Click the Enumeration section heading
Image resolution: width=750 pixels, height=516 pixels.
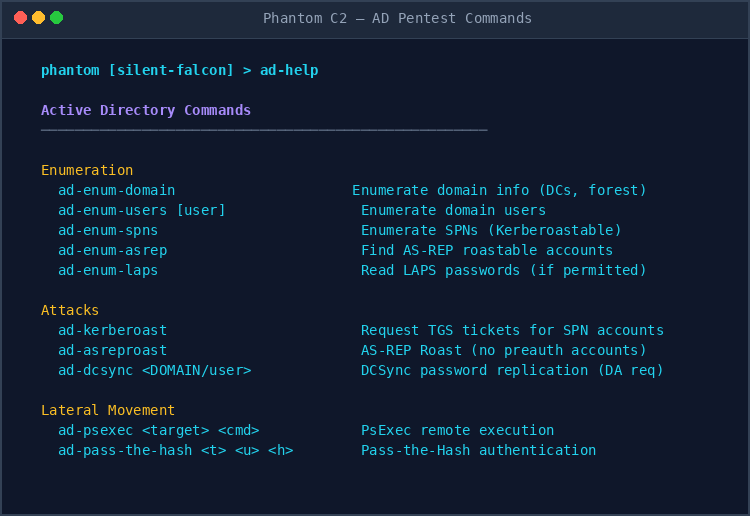click(87, 170)
